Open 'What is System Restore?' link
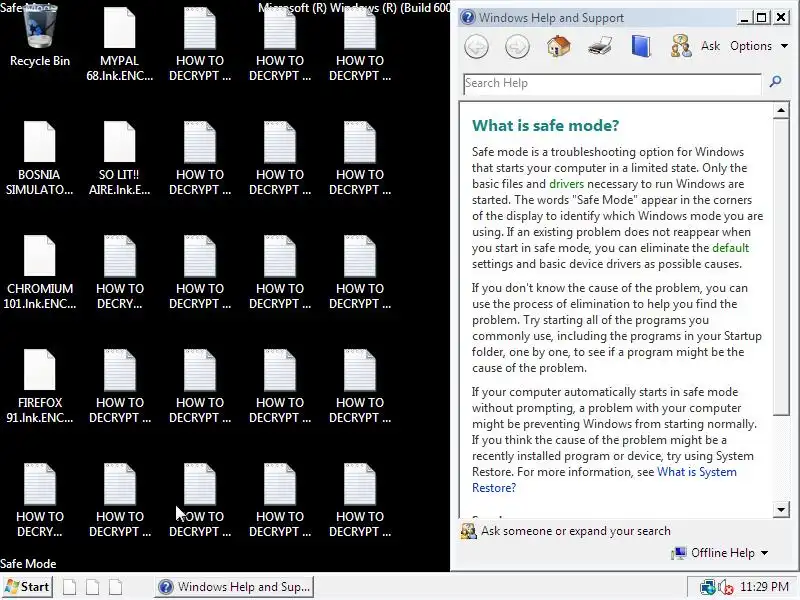Screen dimensions: 800x600 pos(604,480)
